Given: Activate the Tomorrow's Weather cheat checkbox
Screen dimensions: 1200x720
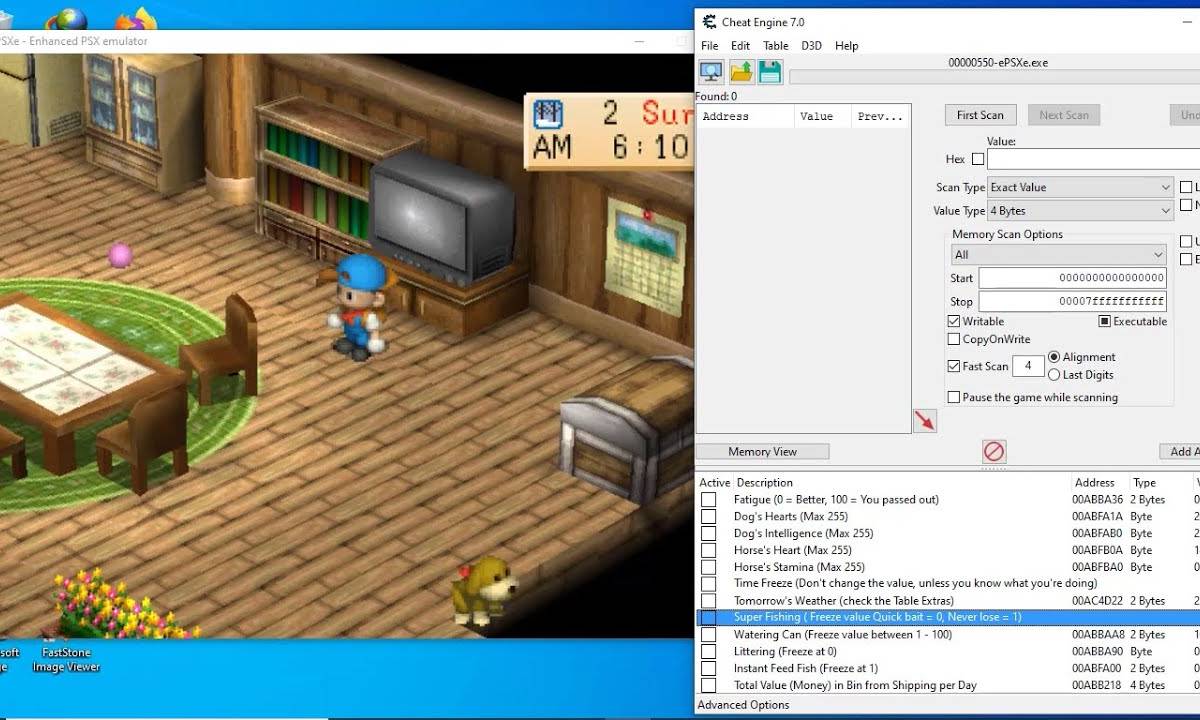Looking at the screenshot, I should click(x=709, y=601).
